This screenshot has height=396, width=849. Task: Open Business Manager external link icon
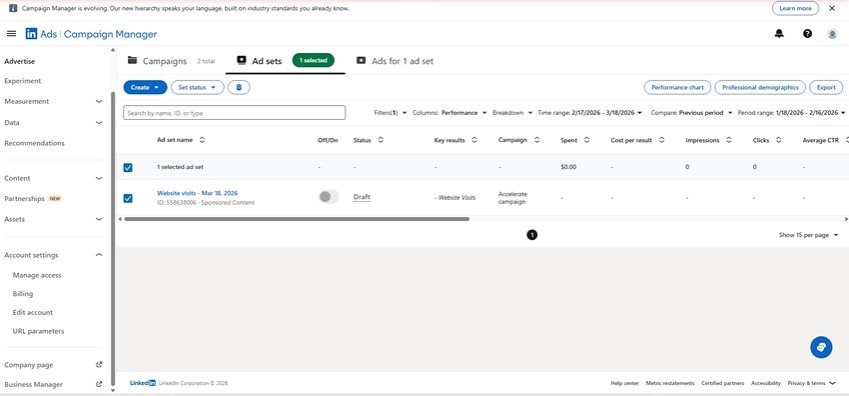coord(99,384)
